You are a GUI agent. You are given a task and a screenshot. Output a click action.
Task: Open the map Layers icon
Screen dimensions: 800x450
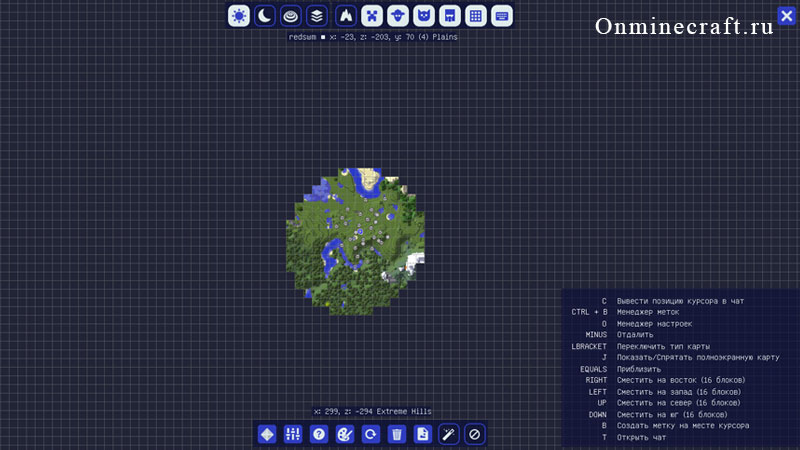(317, 16)
